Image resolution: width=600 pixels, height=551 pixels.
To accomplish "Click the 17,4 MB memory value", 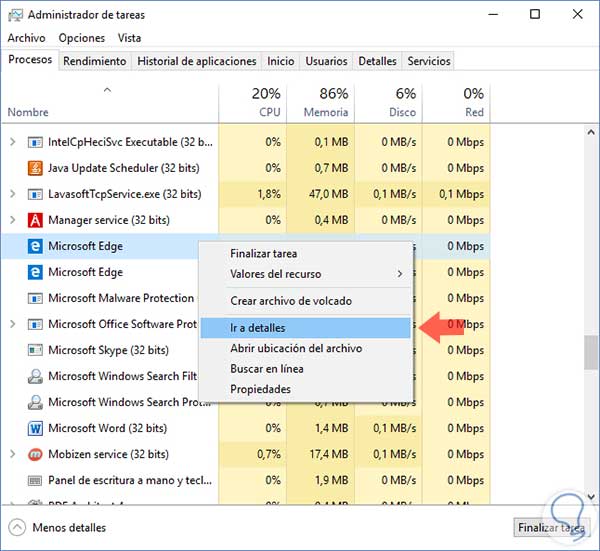I will [x=329, y=455].
